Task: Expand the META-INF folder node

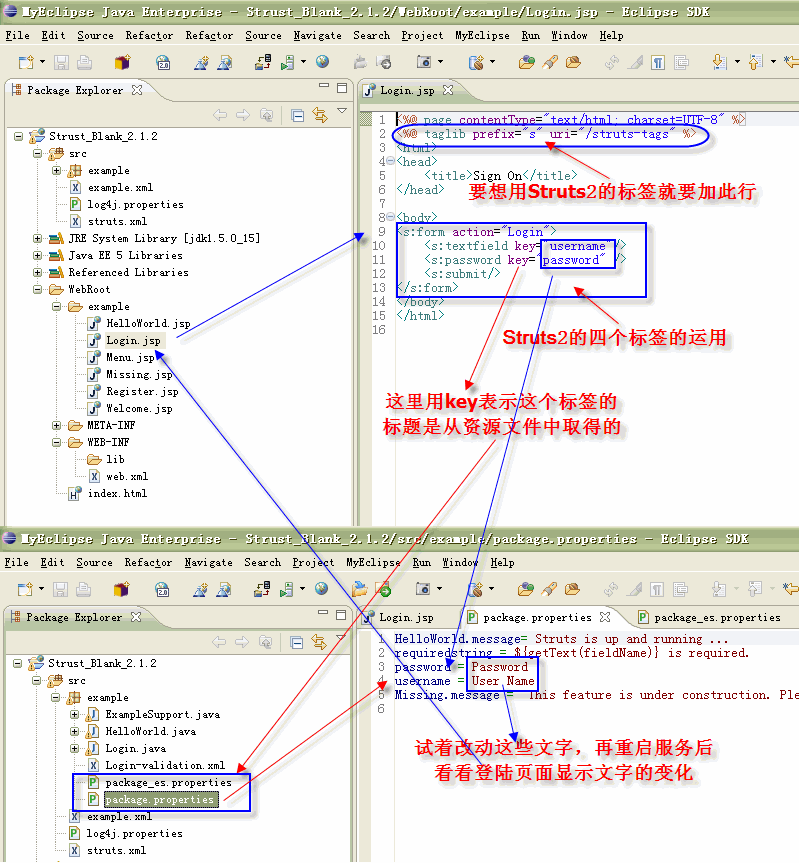Action: 56,425
